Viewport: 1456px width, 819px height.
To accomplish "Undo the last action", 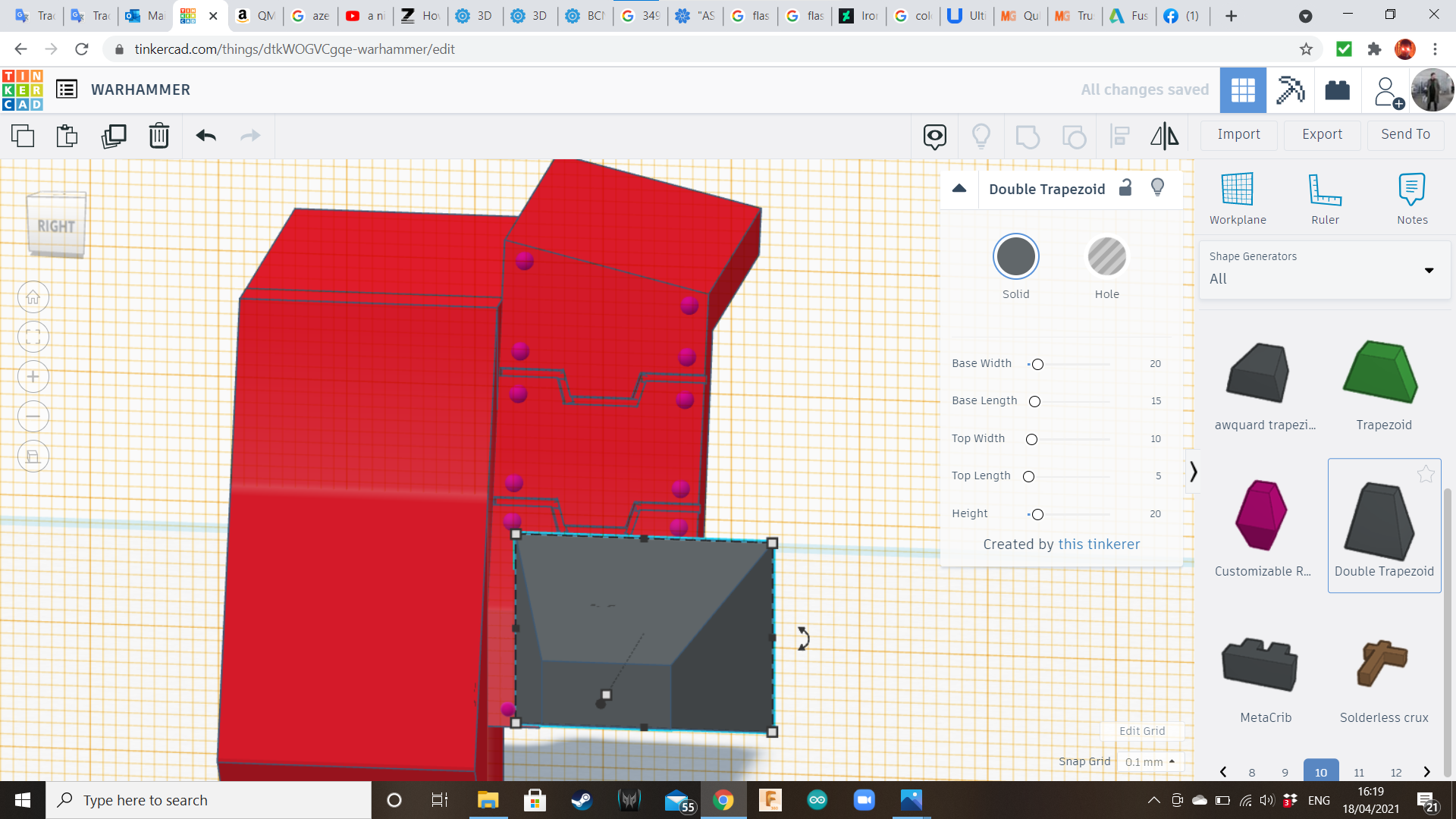I will click(206, 136).
